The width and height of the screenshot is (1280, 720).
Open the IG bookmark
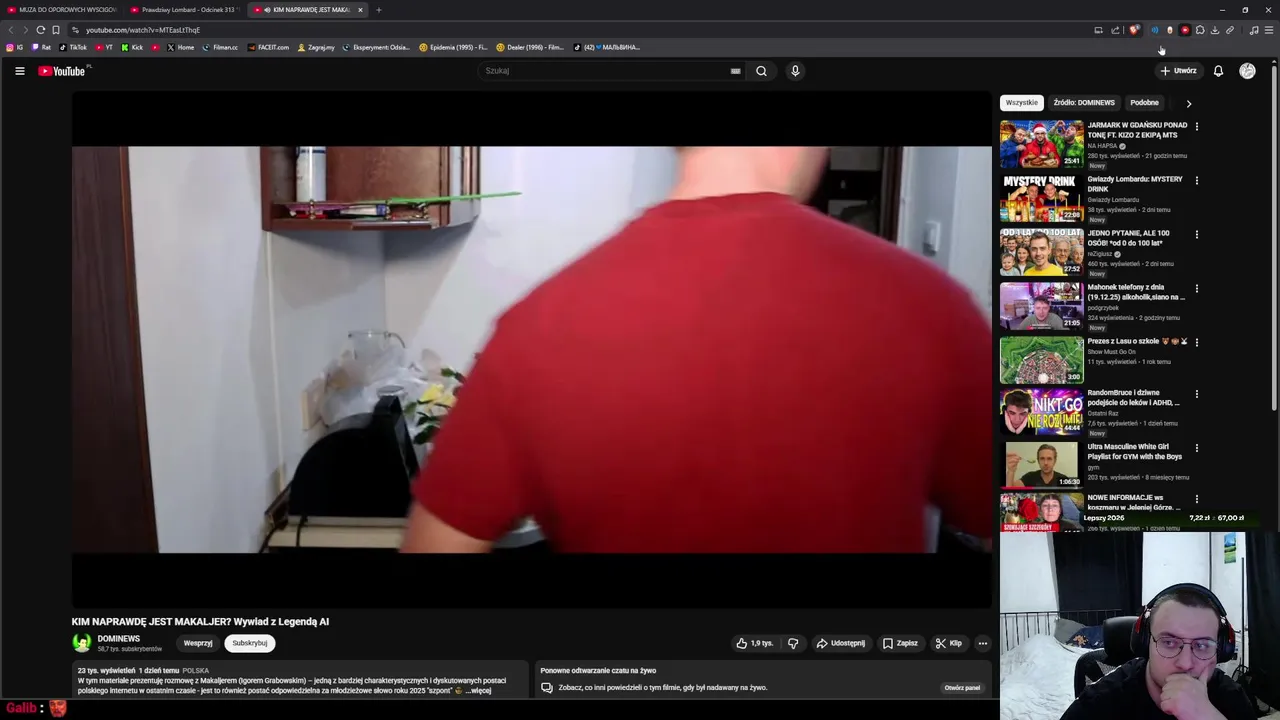(15, 47)
